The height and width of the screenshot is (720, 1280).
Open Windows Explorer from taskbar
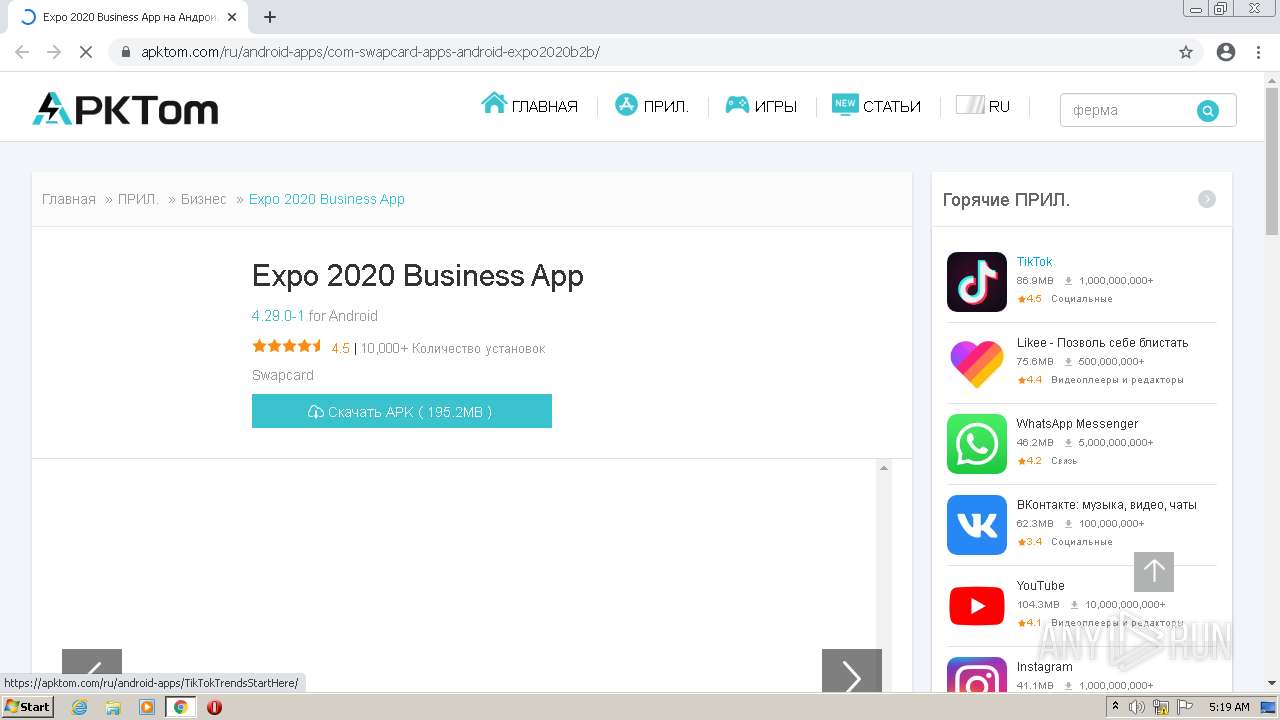[x=113, y=707]
